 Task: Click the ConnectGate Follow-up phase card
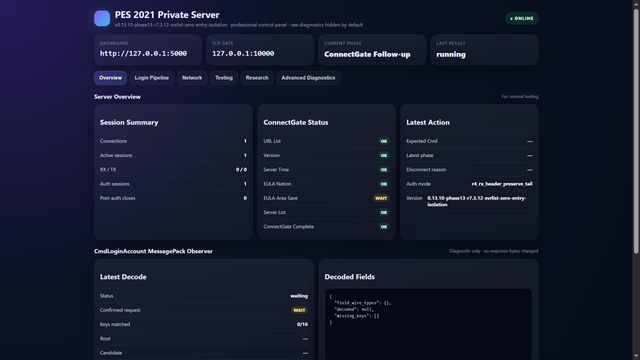(x=372, y=50)
